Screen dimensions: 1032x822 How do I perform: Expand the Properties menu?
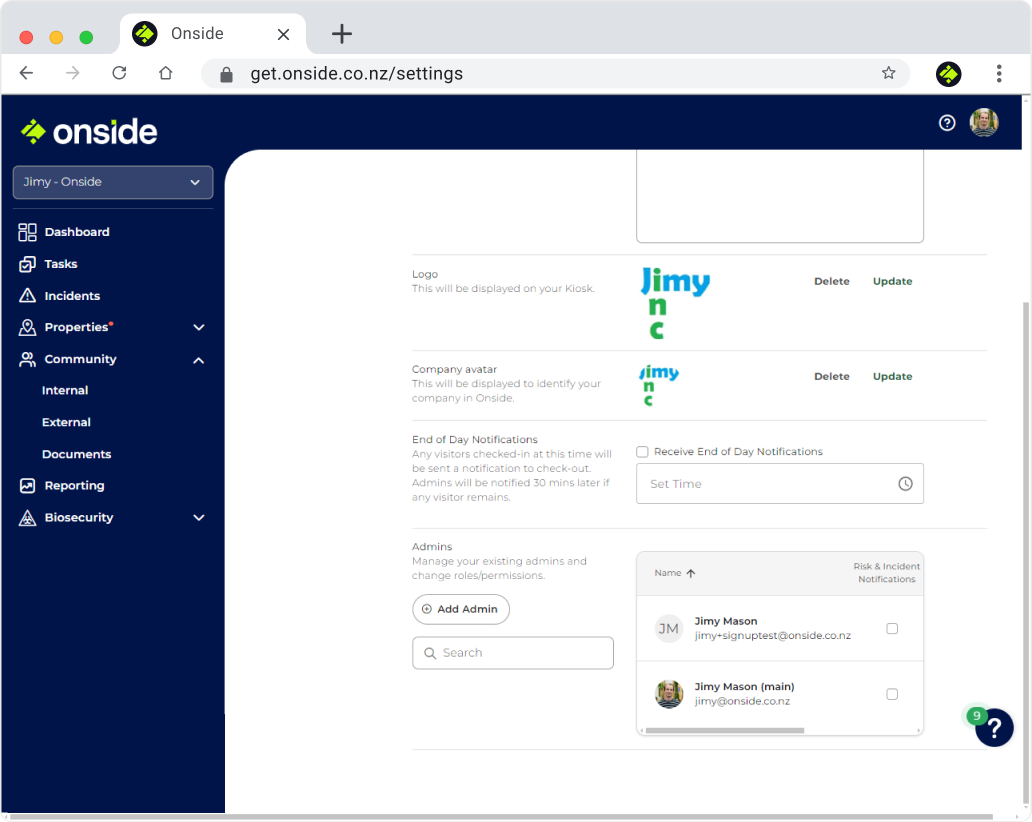coord(198,327)
